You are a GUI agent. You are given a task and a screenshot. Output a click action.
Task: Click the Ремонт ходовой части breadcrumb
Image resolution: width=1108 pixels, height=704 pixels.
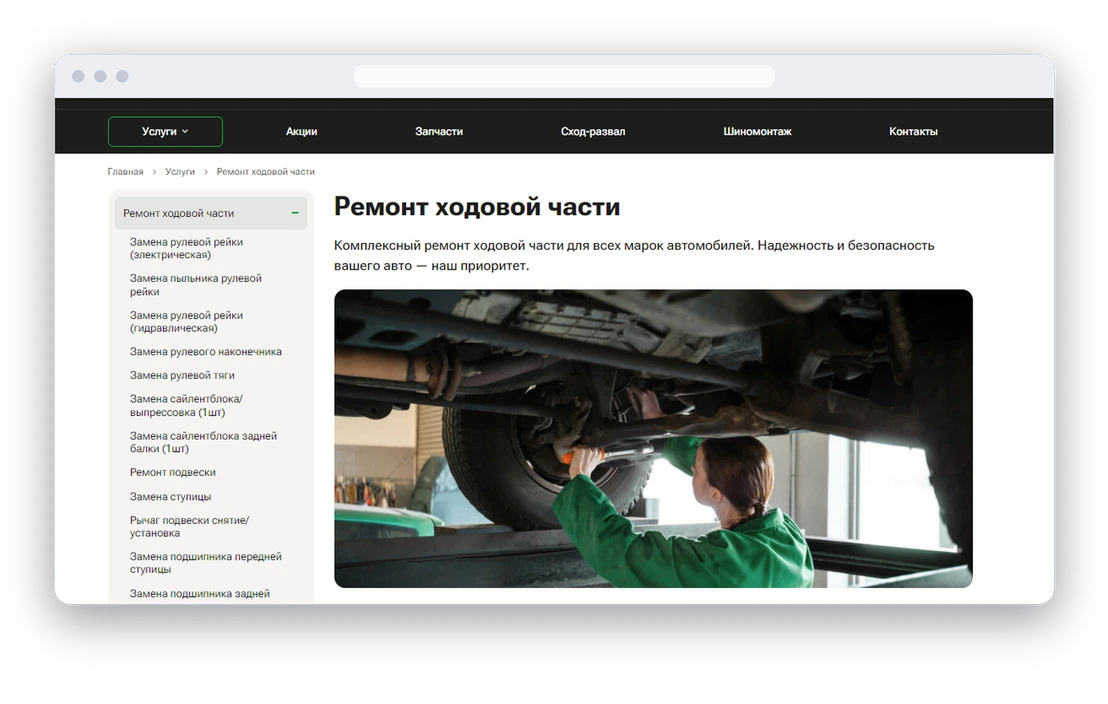pyautogui.click(x=266, y=172)
